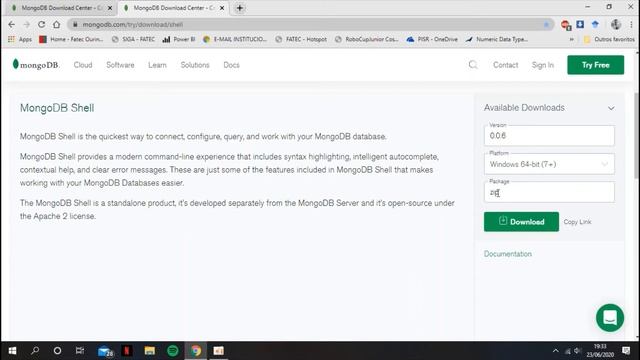Viewport: 640px width, 360px height.
Task: Open Cortana circle on taskbar
Action: pyautogui.click(x=57, y=351)
